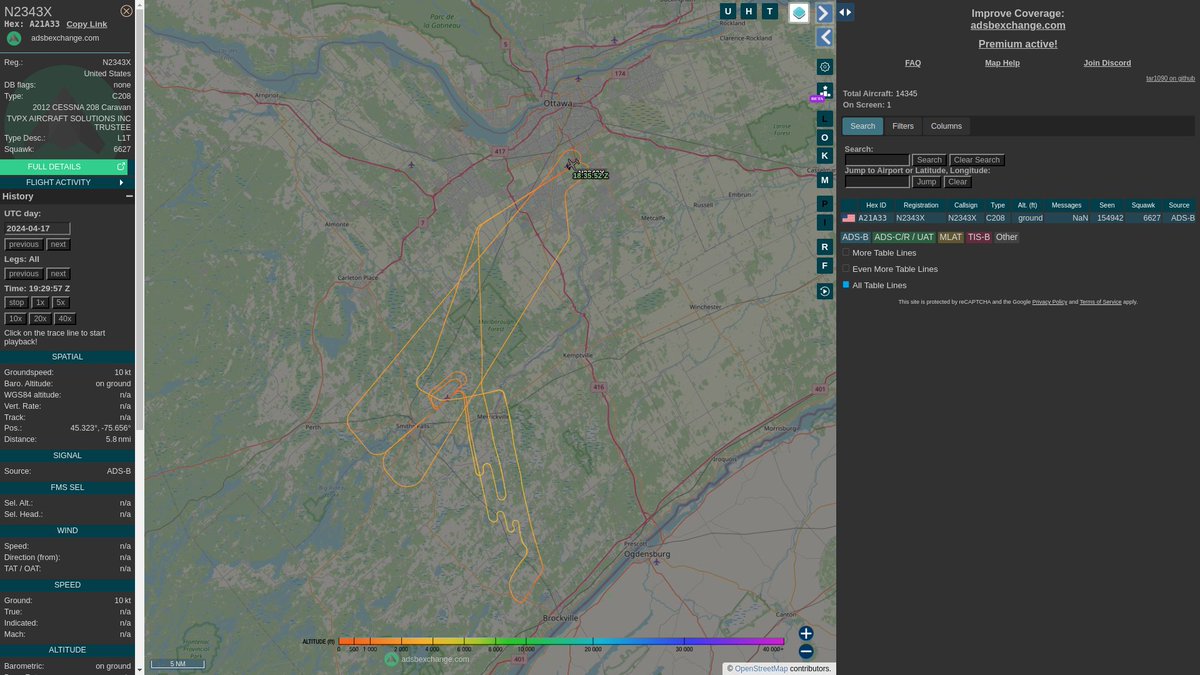Select the L labels control on map sidebar
This screenshot has height=675, width=1200.
coord(823,118)
